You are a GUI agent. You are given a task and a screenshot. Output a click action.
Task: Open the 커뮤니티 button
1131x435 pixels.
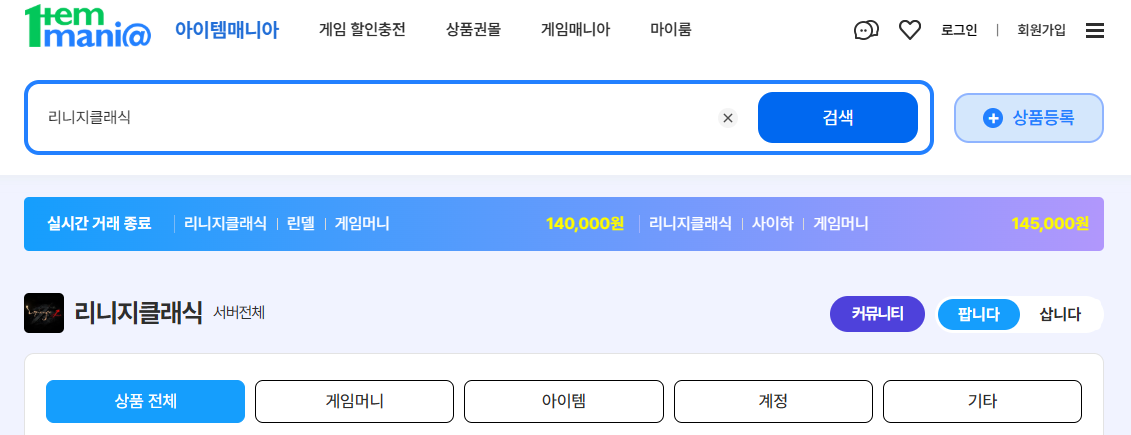[877, 315]
